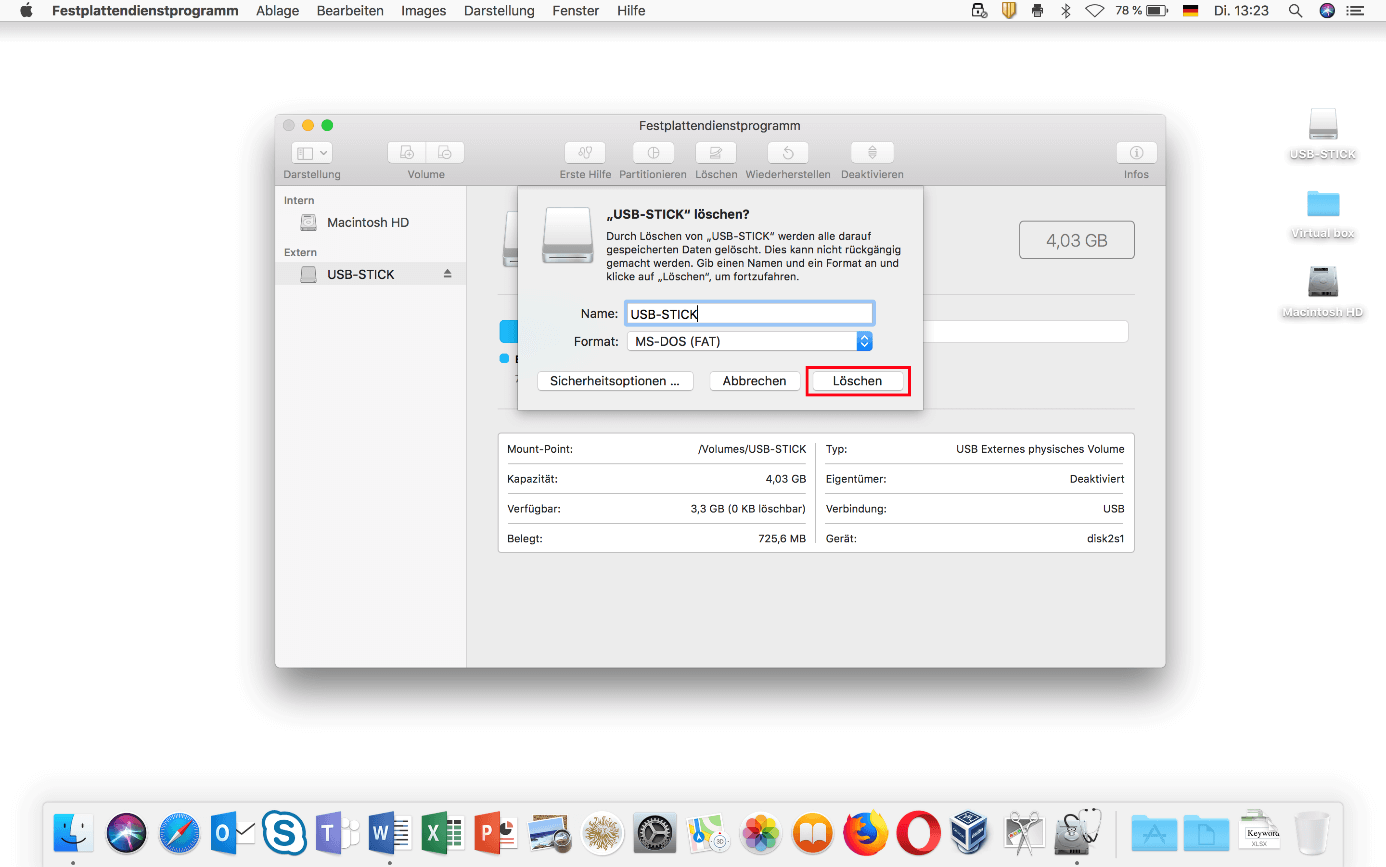Click the add volume toolbar icon

(x=407, y=153)
